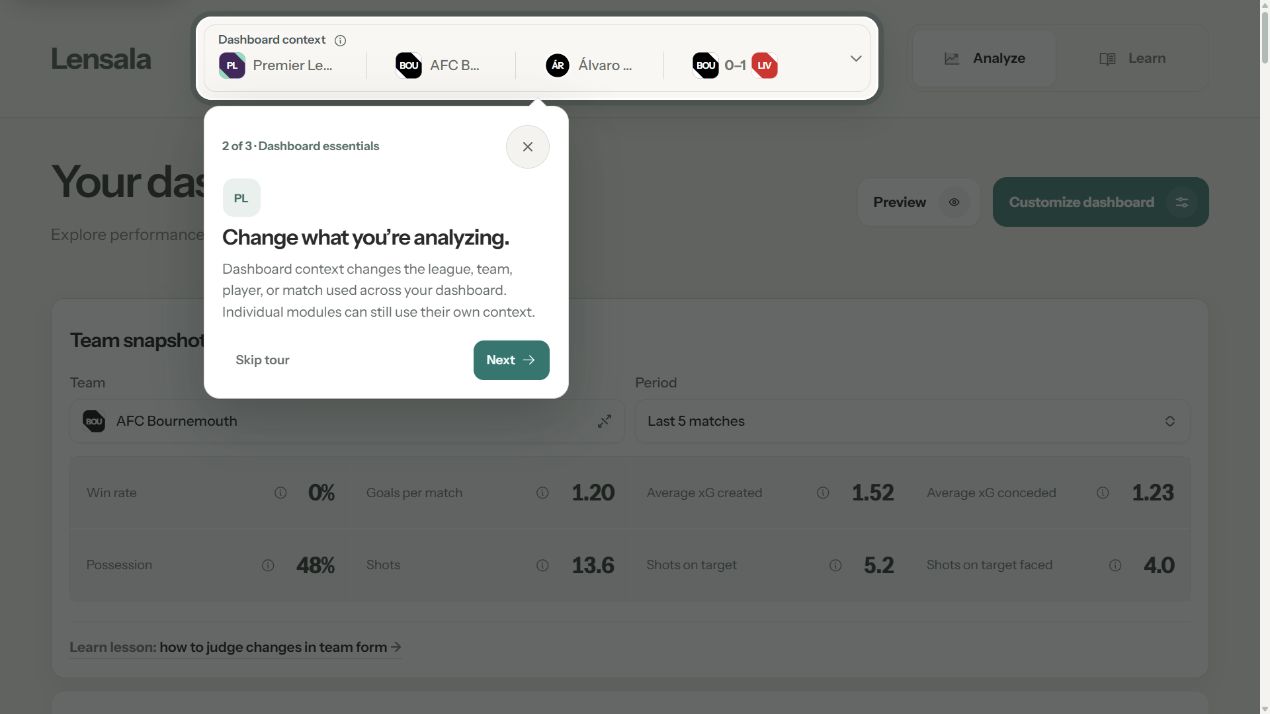Select the AFC Bournemouth context chip

[438, 66]
